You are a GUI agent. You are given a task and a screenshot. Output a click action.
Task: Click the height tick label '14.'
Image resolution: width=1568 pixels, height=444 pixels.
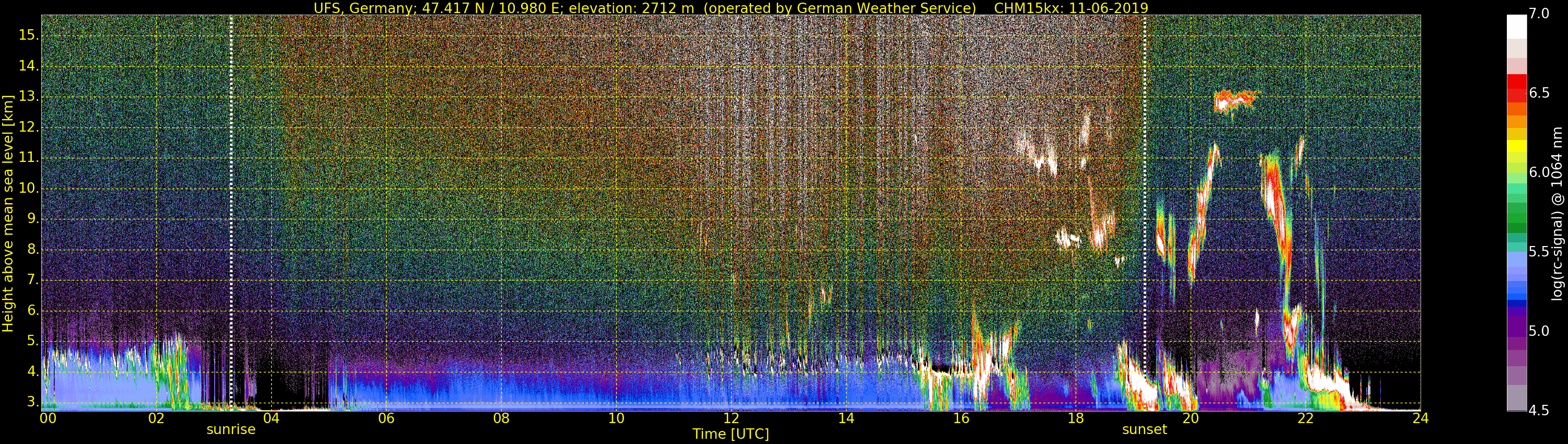29,66
